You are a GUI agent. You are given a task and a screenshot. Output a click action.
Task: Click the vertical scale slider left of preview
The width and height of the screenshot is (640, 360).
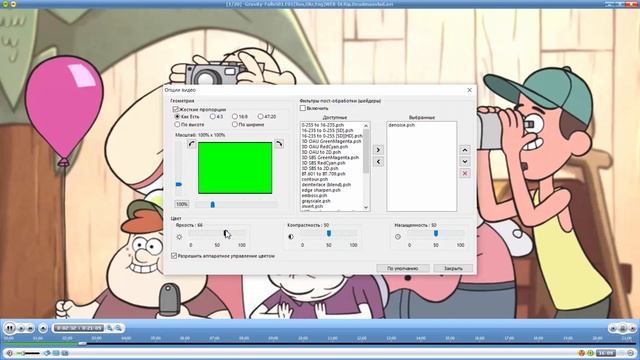pyautogui.click(x=179, y=169)
